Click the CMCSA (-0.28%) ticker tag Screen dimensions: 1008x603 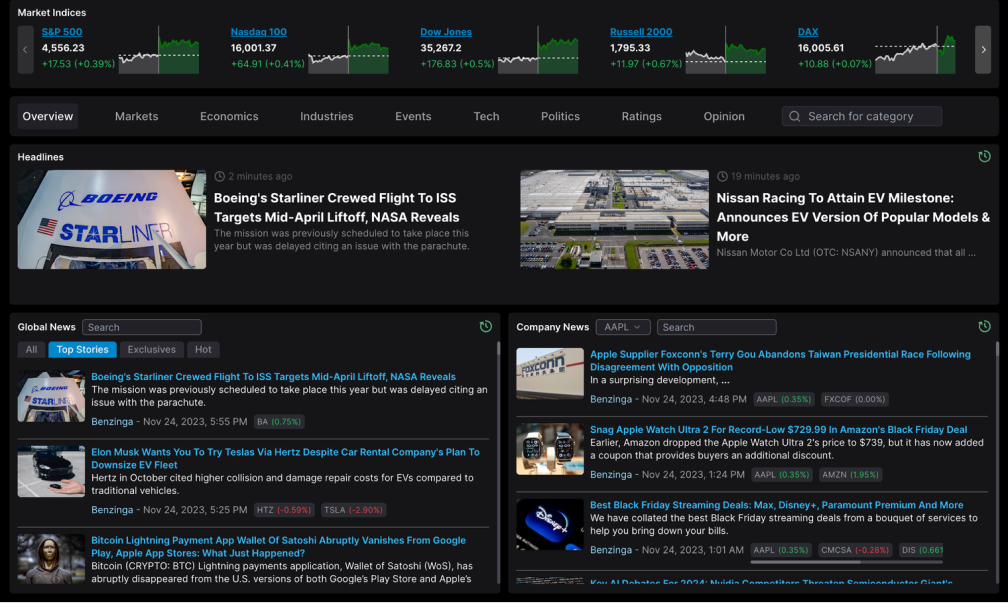(x=855, y=550)
